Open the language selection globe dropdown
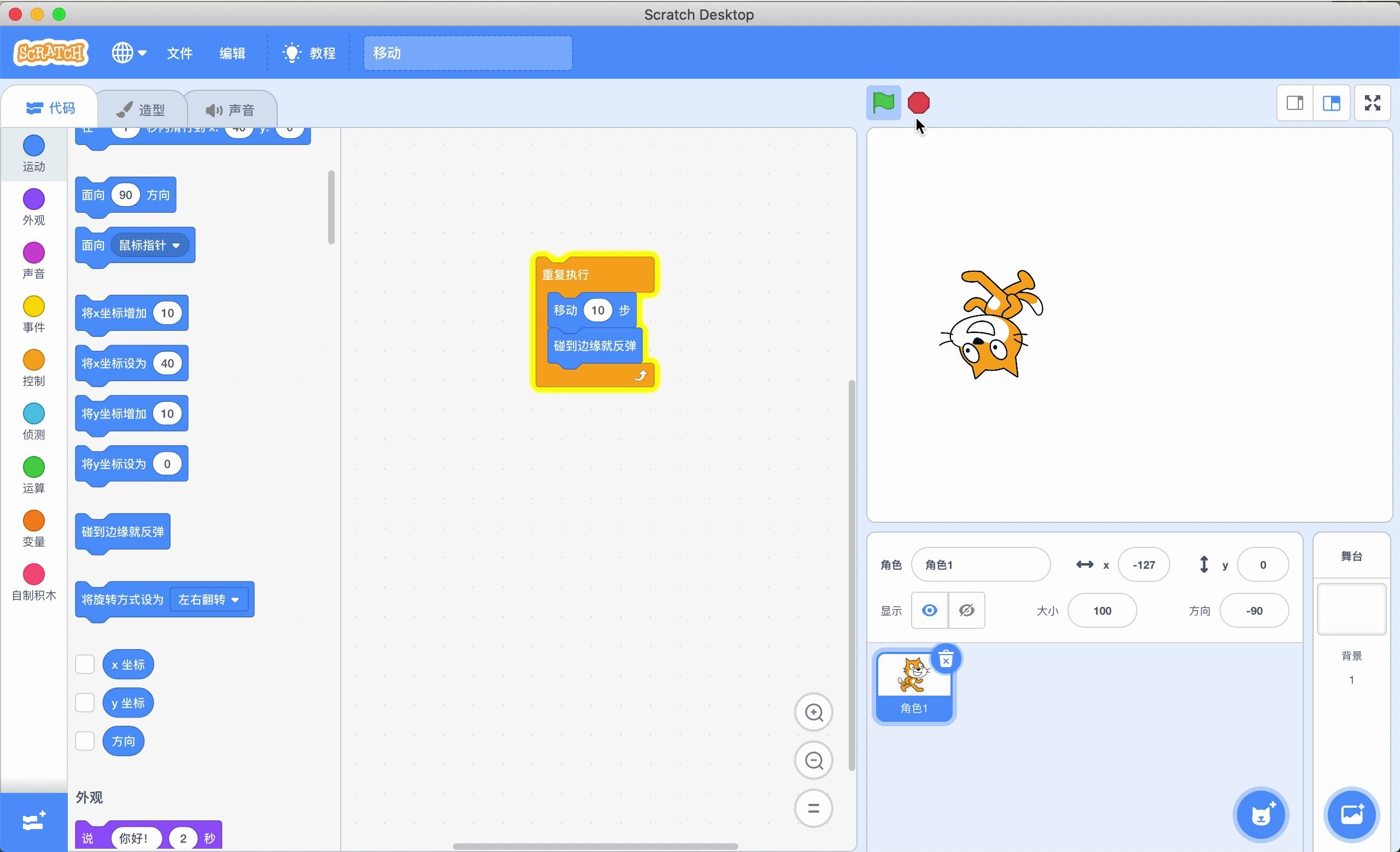 click(128, 52)
